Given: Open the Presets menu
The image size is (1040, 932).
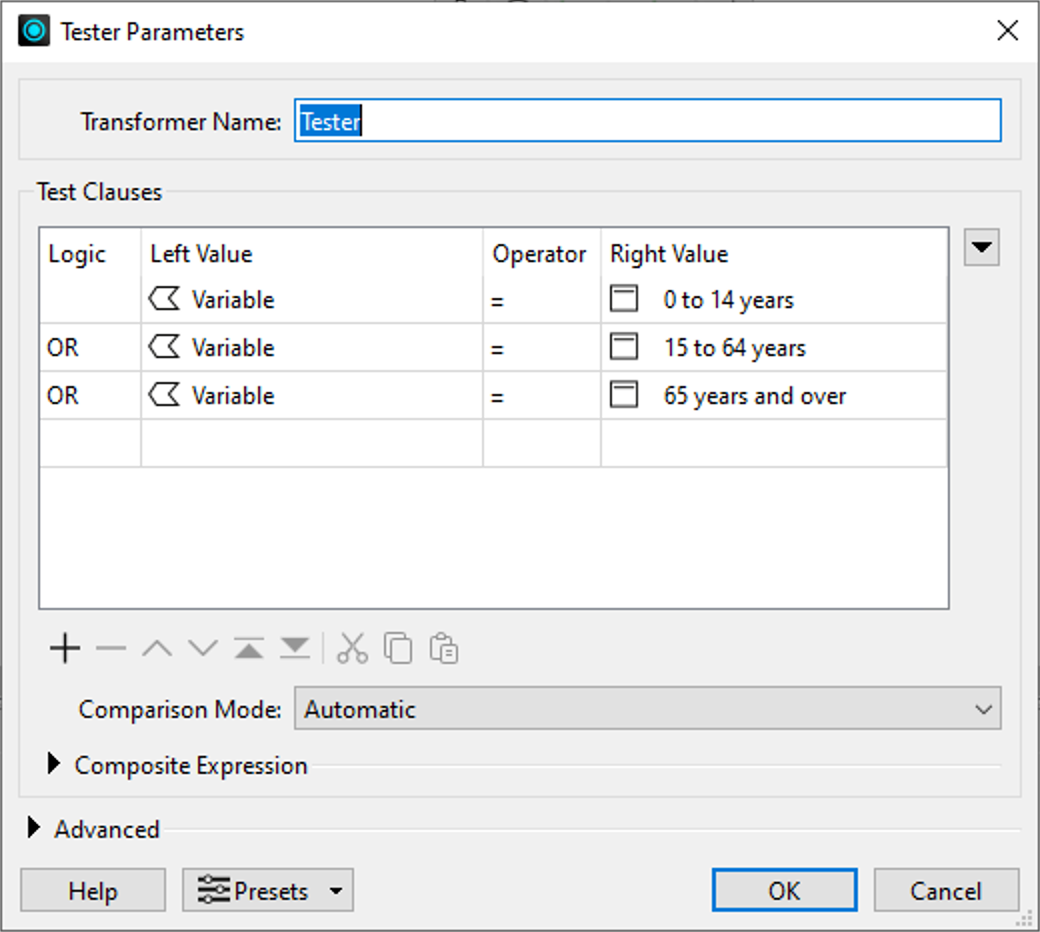Looking at the screenshot, I should [267, 890].
